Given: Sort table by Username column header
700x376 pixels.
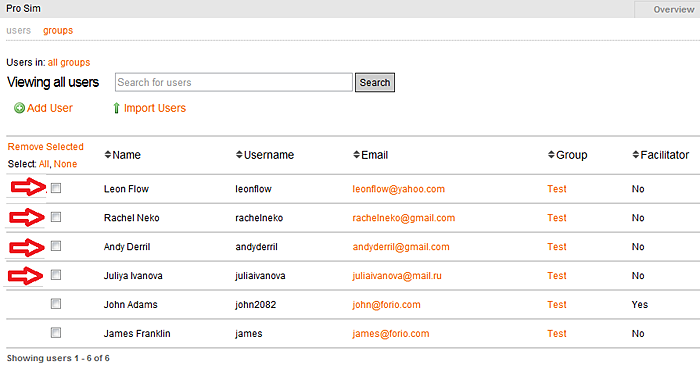Looking at the screenshot, I should click(x=269, y=155).
